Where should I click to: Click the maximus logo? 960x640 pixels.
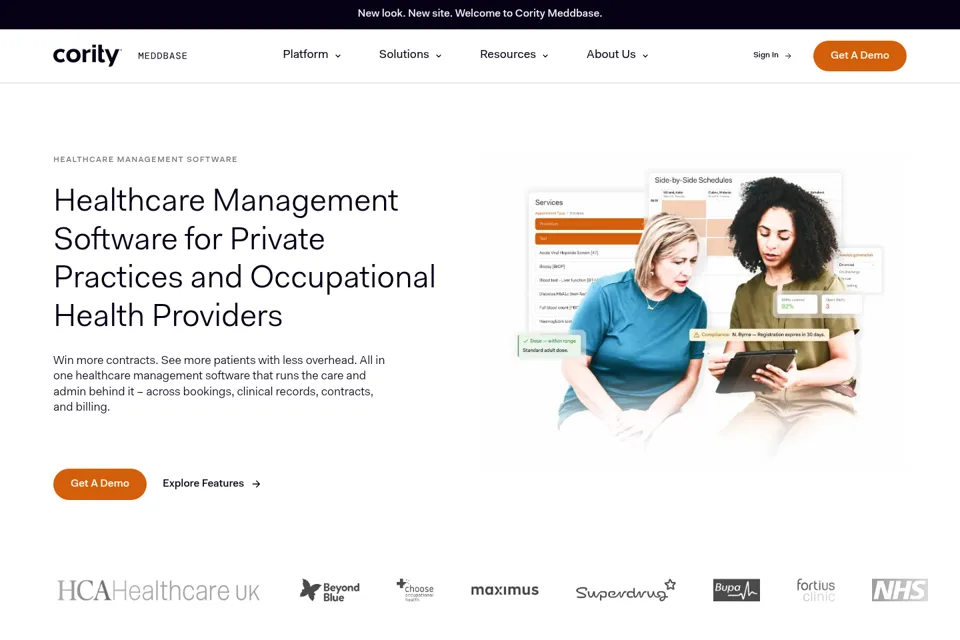point(504,590)
